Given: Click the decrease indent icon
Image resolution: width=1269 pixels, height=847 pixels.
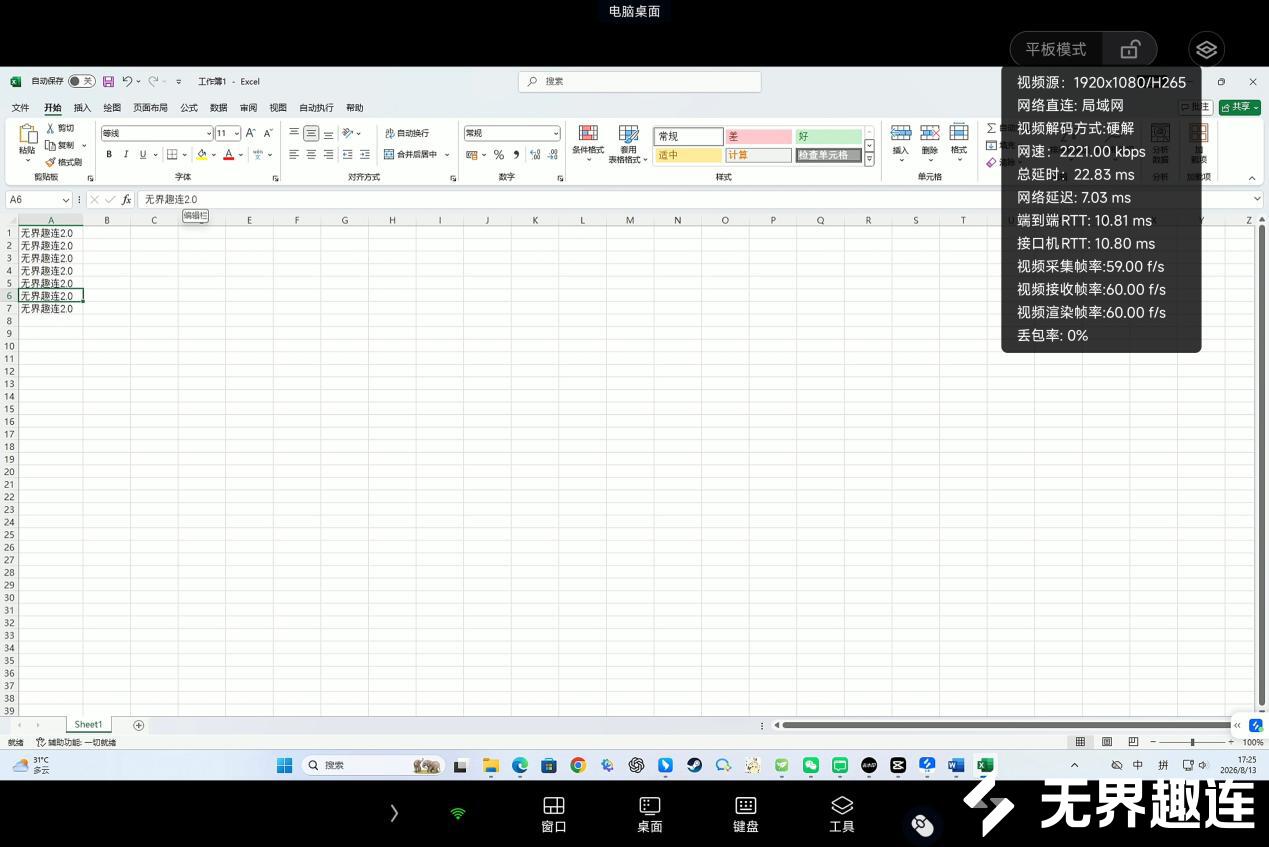Looking at the screenshot, I should pyautogui.click(x=347, y=155).
